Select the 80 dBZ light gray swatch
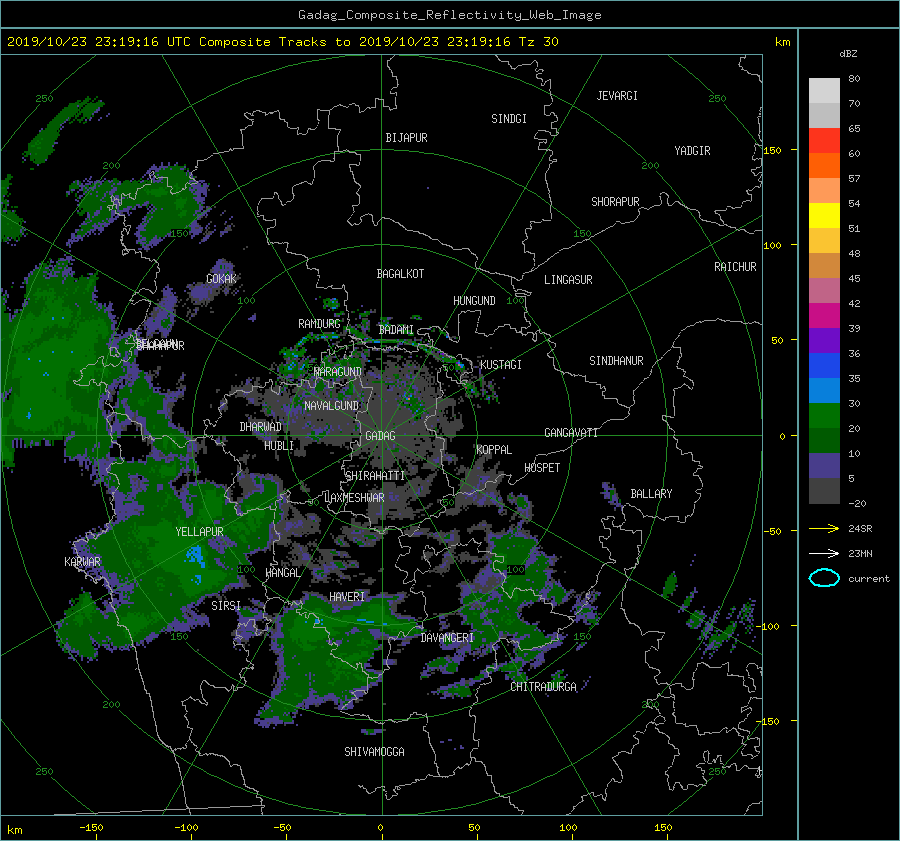 coord(824,90)
